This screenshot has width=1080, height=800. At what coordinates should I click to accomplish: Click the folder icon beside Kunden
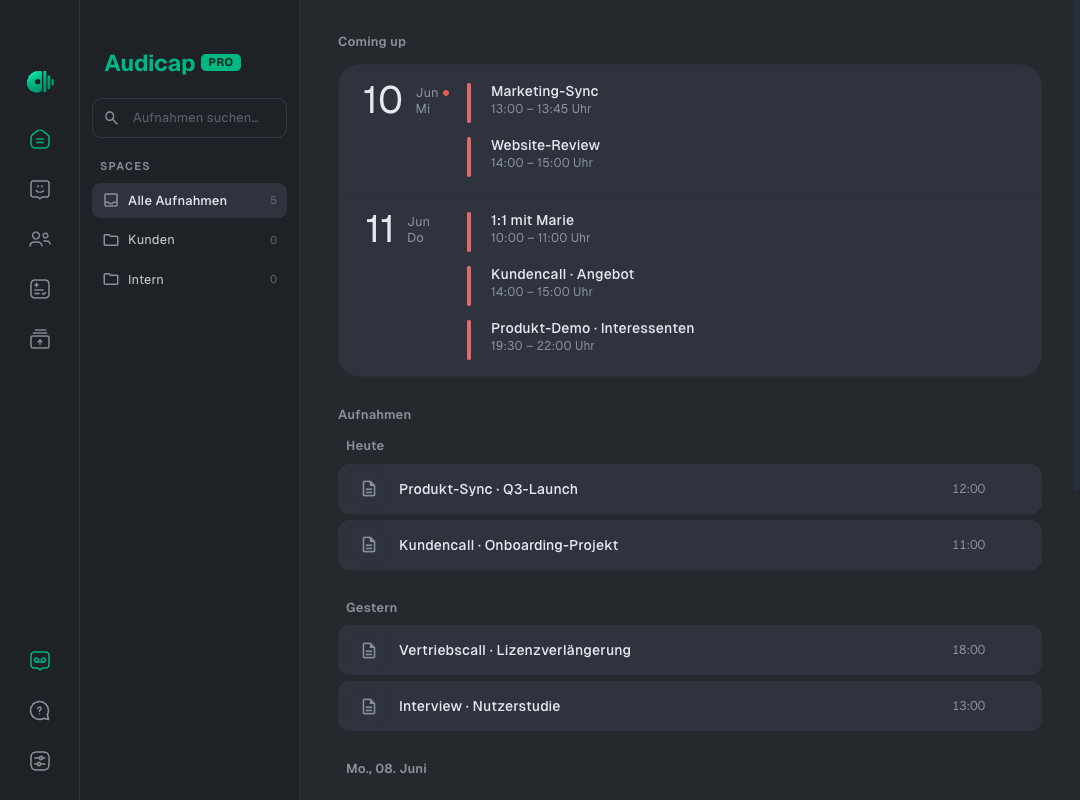click(111, 240)
